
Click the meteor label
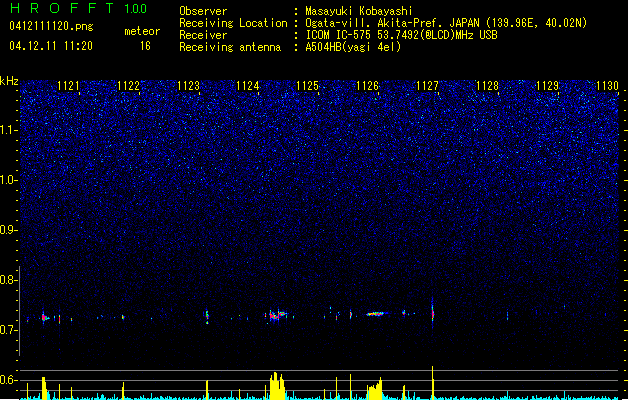(142, 31)
